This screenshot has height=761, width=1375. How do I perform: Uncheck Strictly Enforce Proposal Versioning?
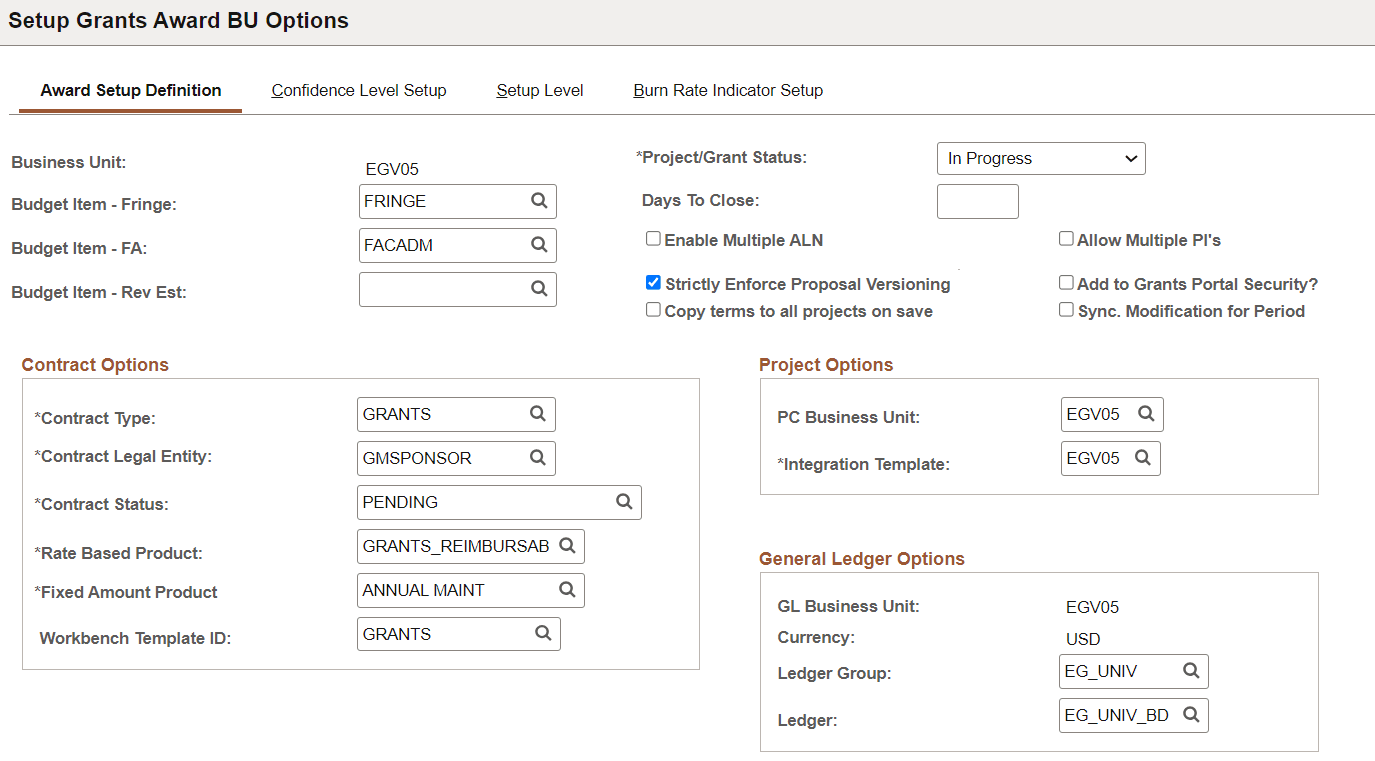point(653,282)
